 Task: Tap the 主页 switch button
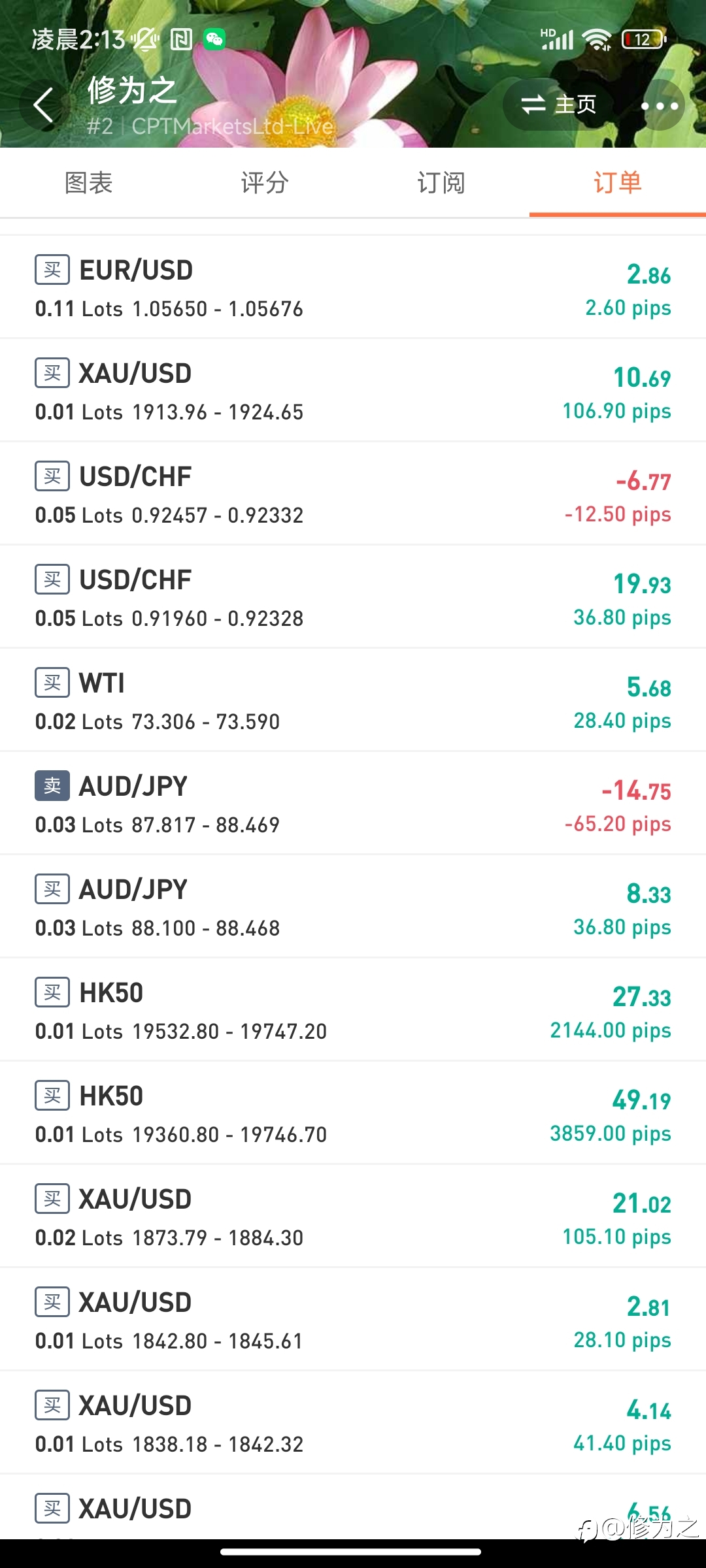pyautogui.click(x=559, y=105)
